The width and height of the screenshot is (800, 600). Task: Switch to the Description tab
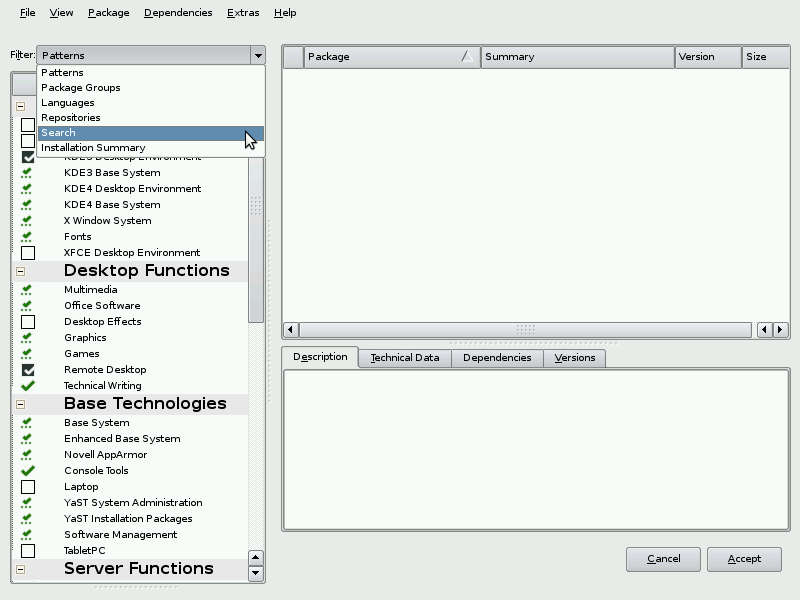(x=320, y=357)
